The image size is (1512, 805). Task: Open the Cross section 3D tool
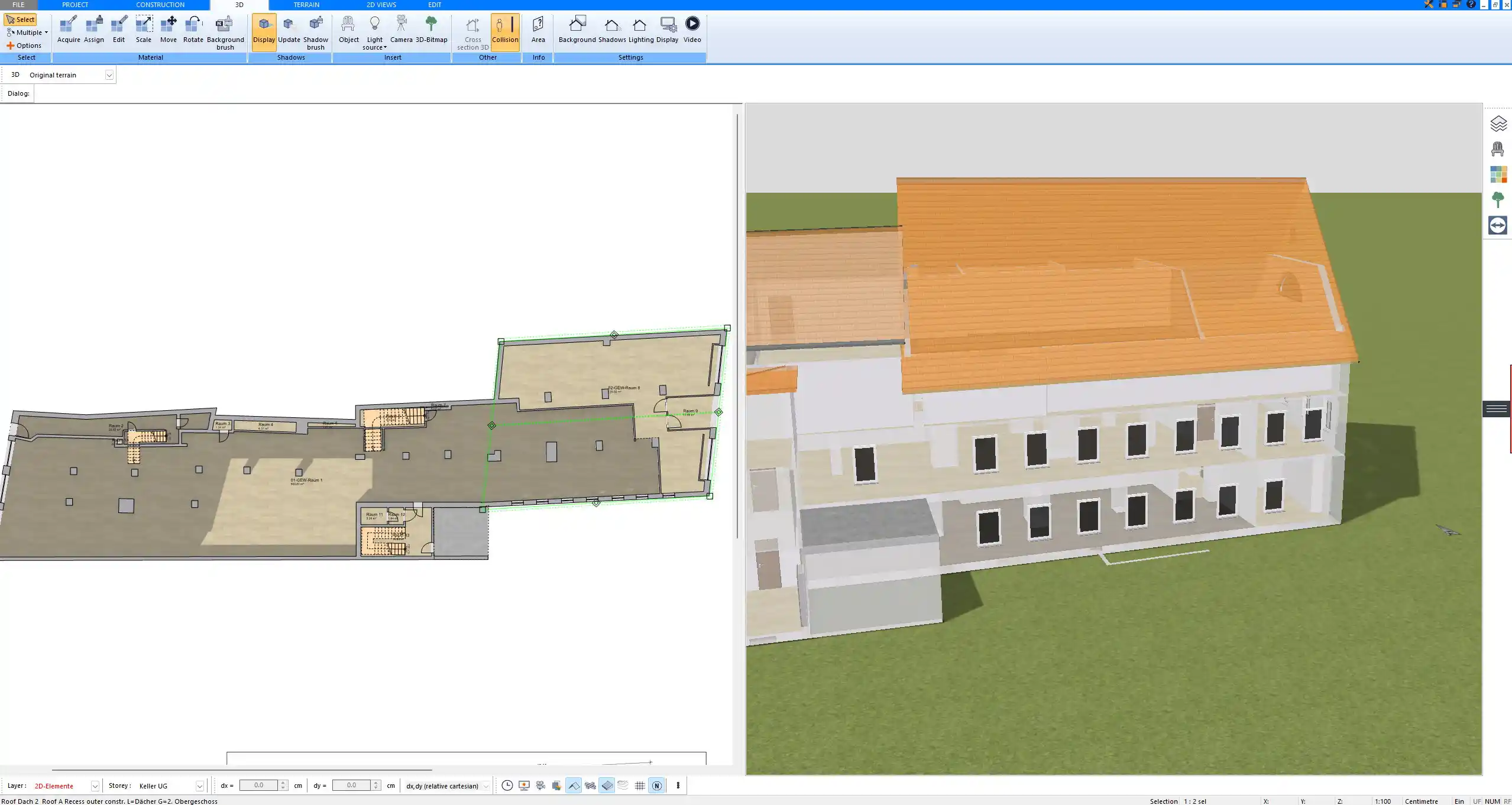click(x=471, y=31)
